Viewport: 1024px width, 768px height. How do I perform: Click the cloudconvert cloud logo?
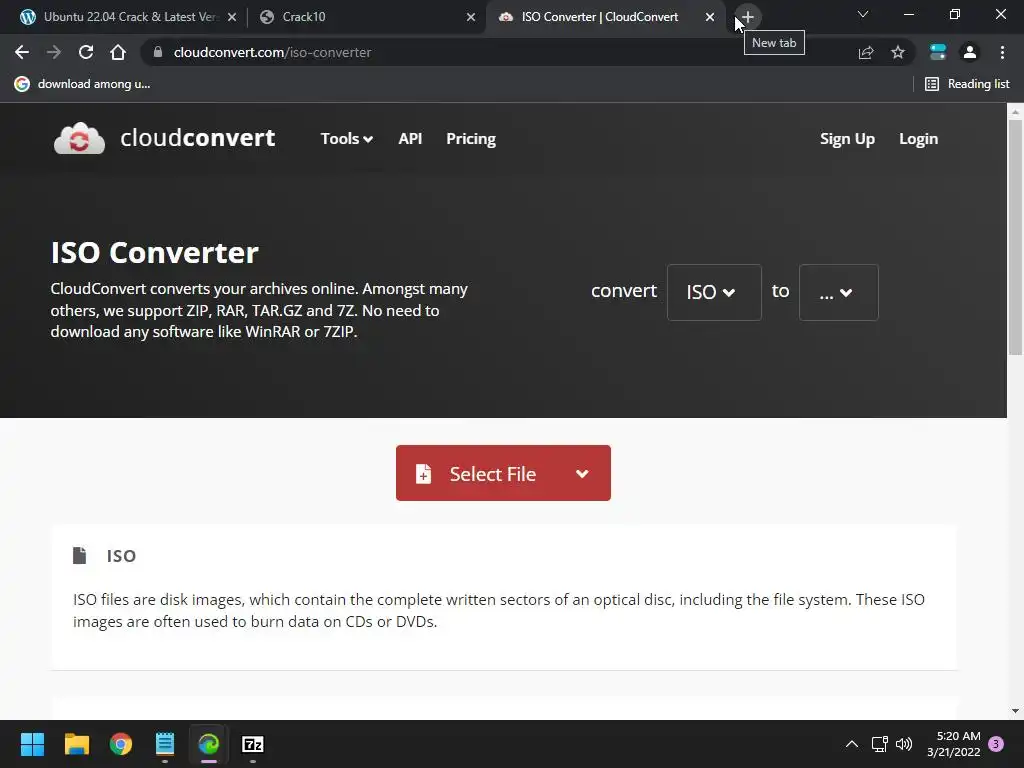79,138
